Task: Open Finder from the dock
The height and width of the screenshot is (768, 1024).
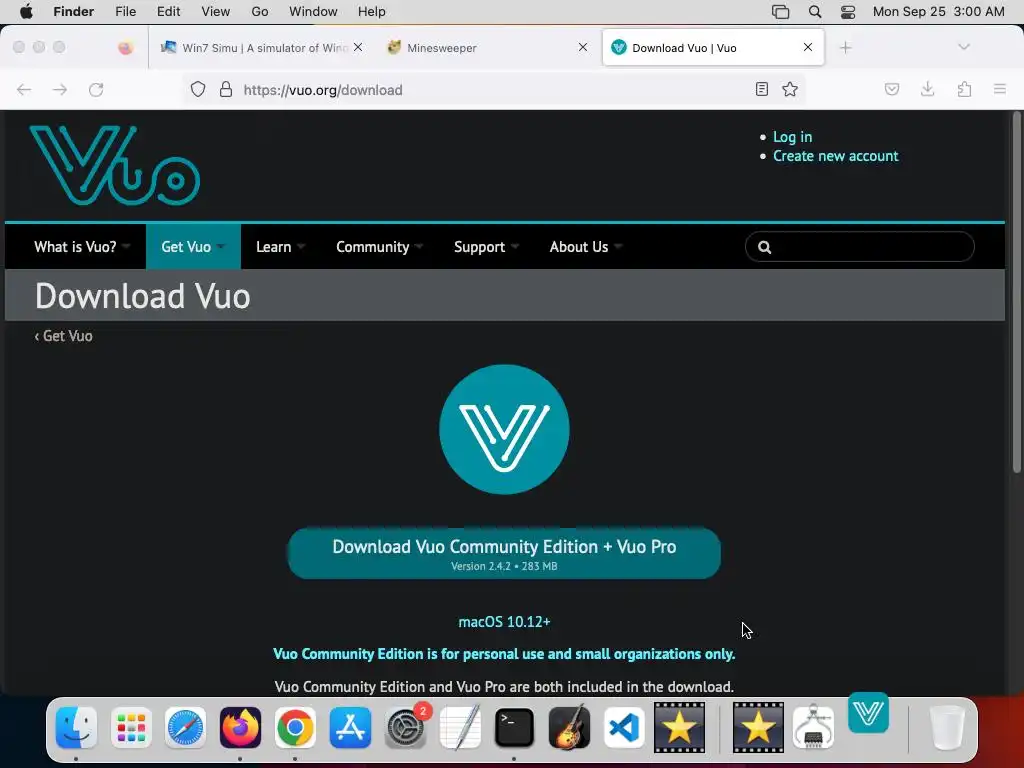Action: pos(76,728)
